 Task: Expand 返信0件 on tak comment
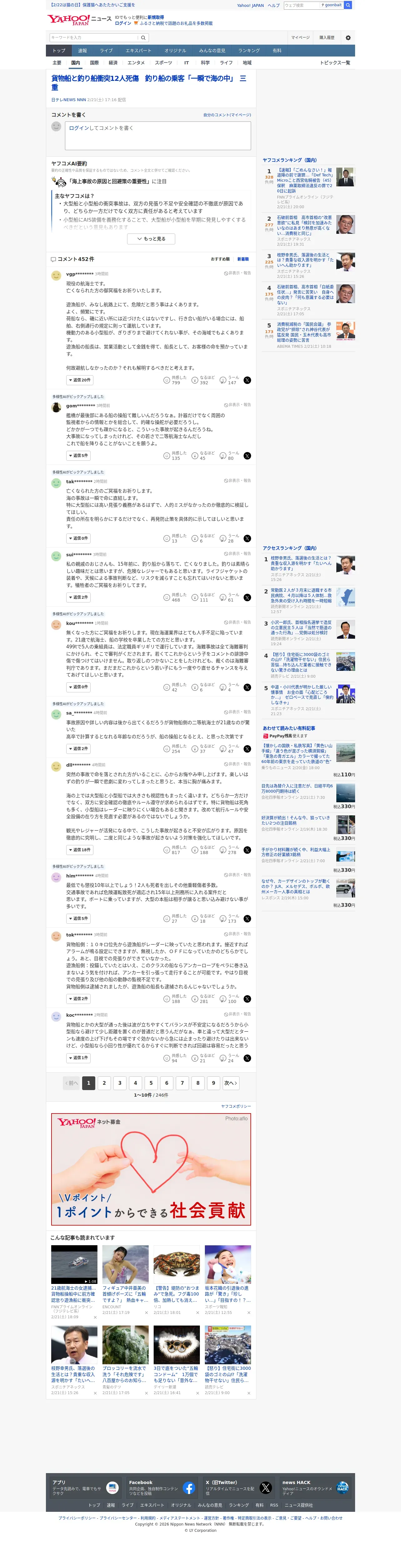(79, 538)
